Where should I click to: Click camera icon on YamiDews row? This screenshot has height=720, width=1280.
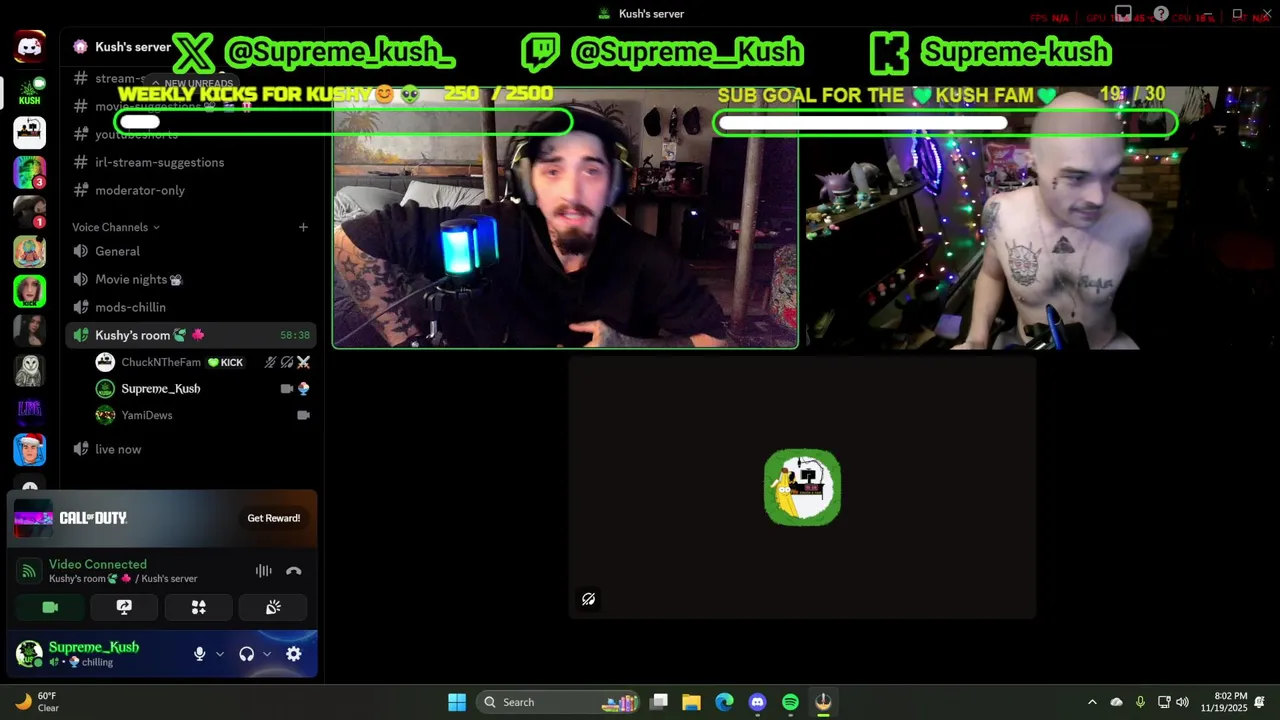tap(303, 415)
